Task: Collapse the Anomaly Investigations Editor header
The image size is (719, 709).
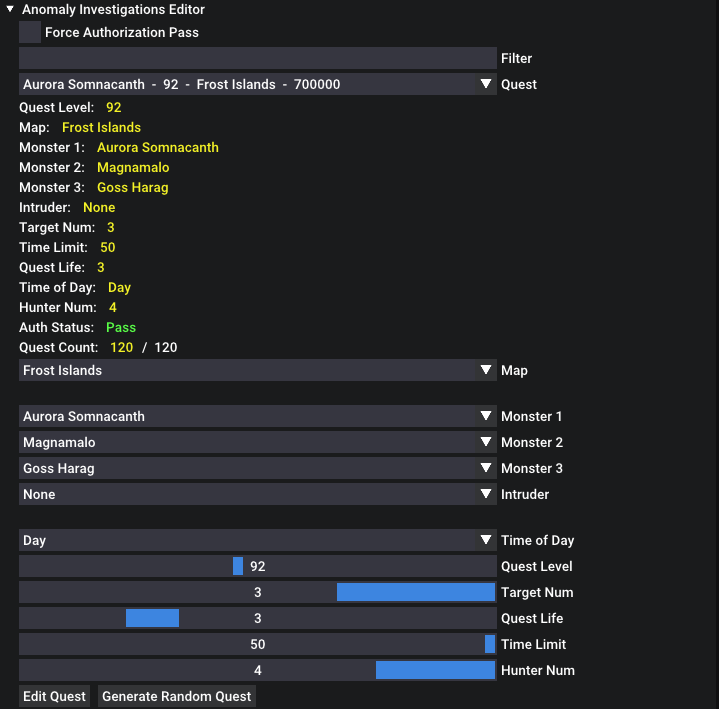Action: coord(10,10)
